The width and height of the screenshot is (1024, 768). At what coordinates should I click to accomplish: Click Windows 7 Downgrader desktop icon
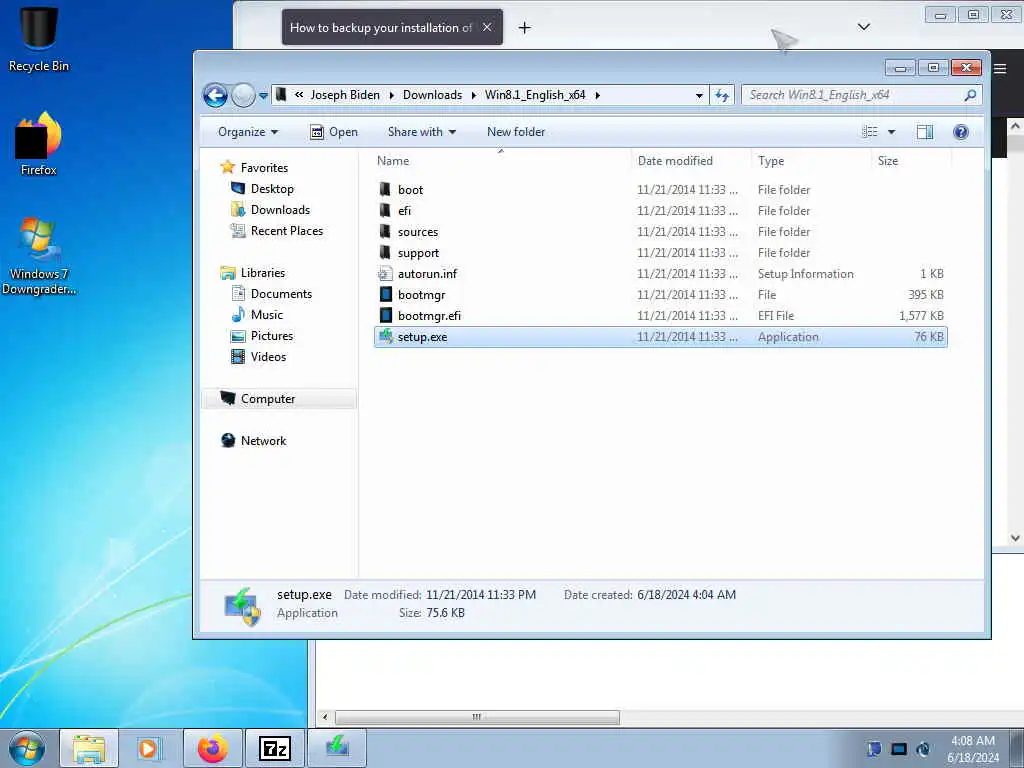pyautogui.click(x=39, y=256)
